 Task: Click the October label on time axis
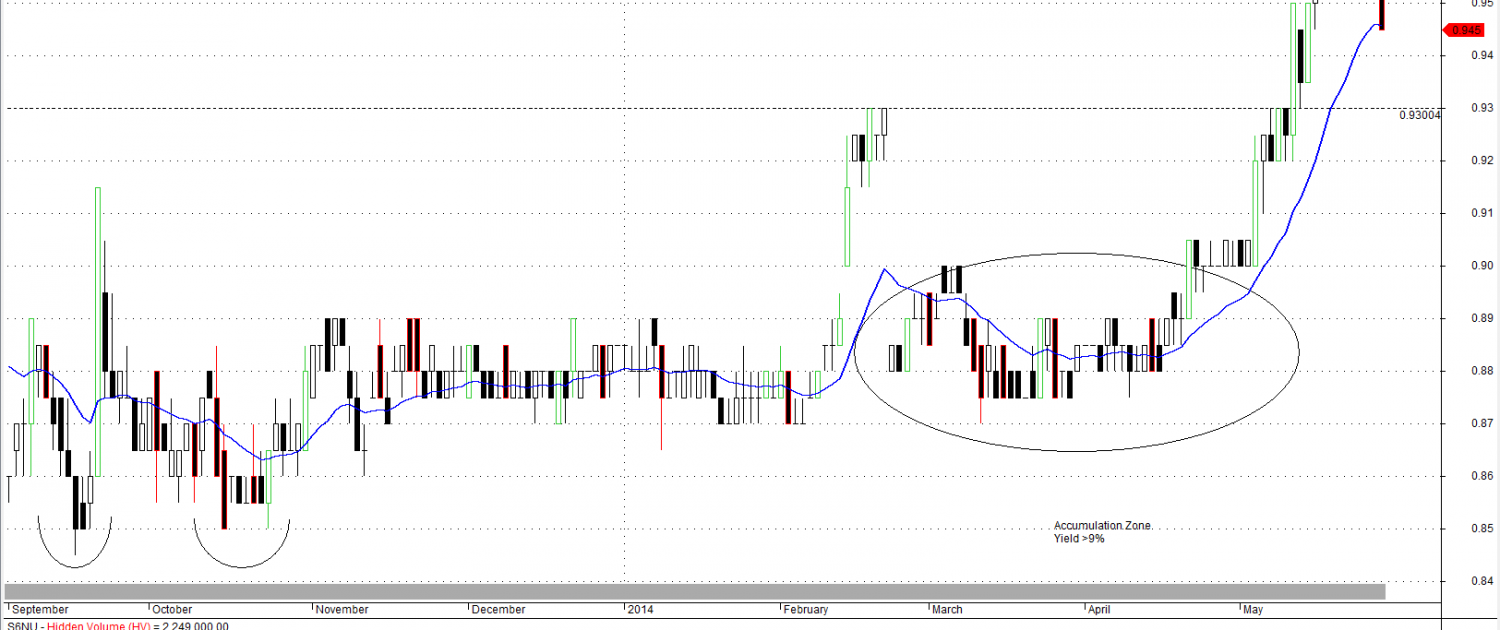coord(172,609)
